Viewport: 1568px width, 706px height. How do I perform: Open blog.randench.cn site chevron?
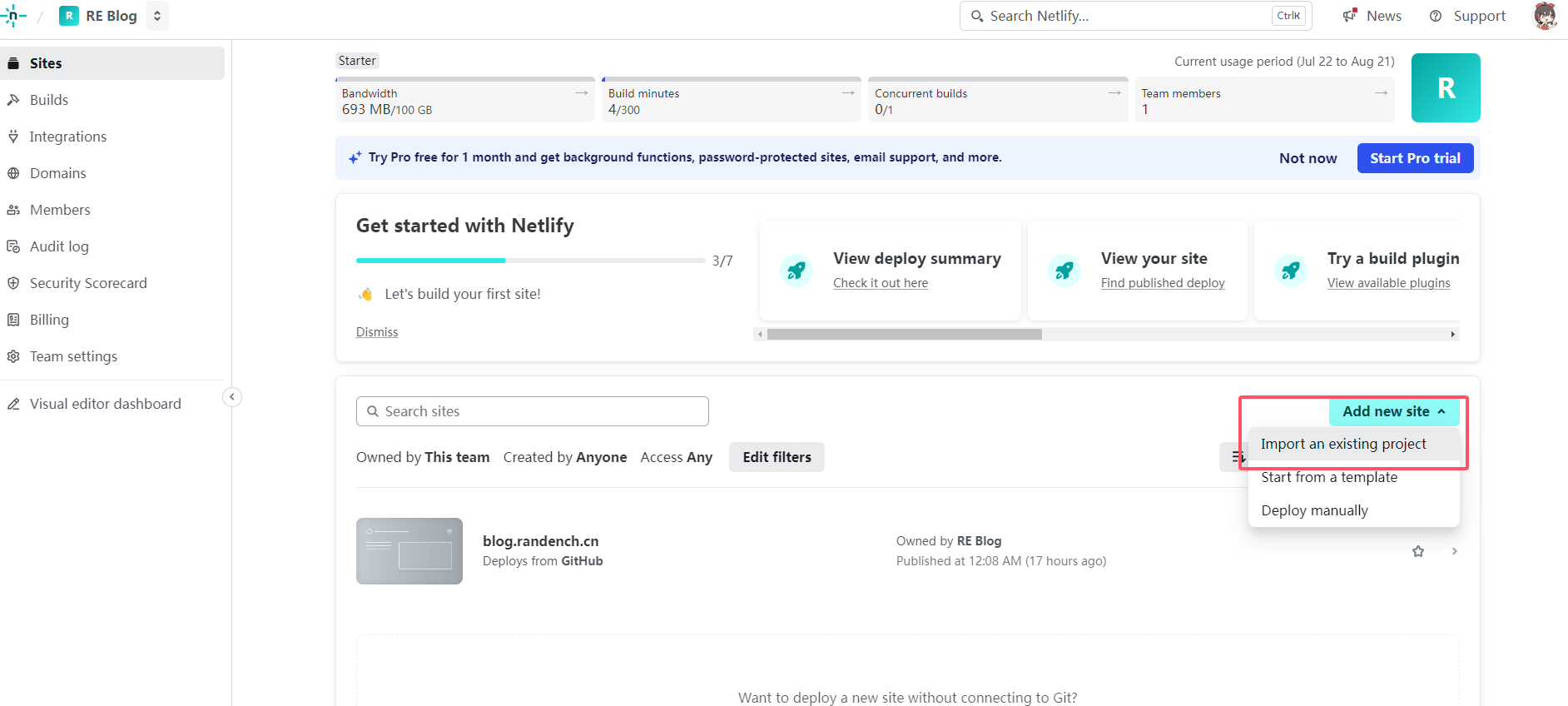[x=1454, y=551]
